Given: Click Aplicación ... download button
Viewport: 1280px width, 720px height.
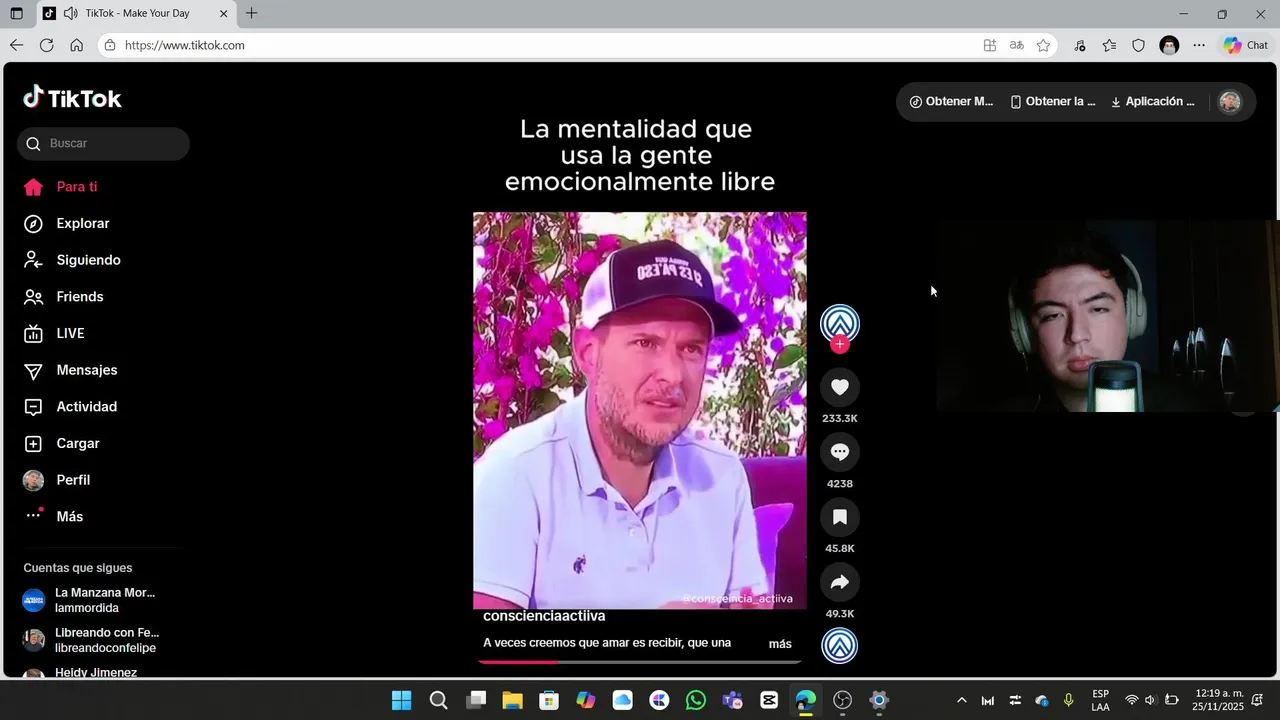Looking at the screenshot, I should (x=1153, y=102).
